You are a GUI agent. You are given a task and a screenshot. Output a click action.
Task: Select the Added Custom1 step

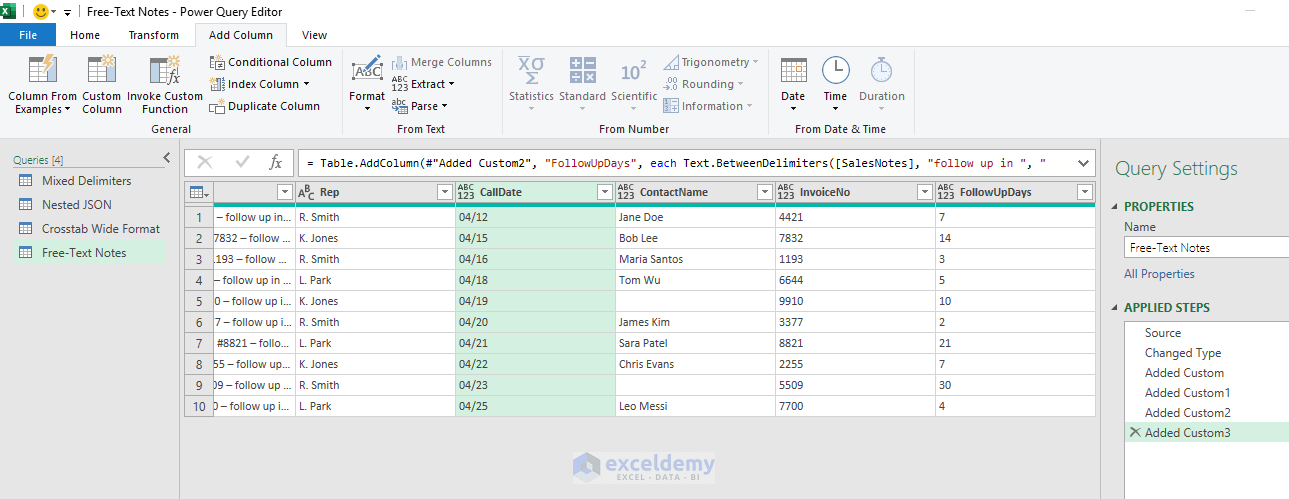[1188, 393]
